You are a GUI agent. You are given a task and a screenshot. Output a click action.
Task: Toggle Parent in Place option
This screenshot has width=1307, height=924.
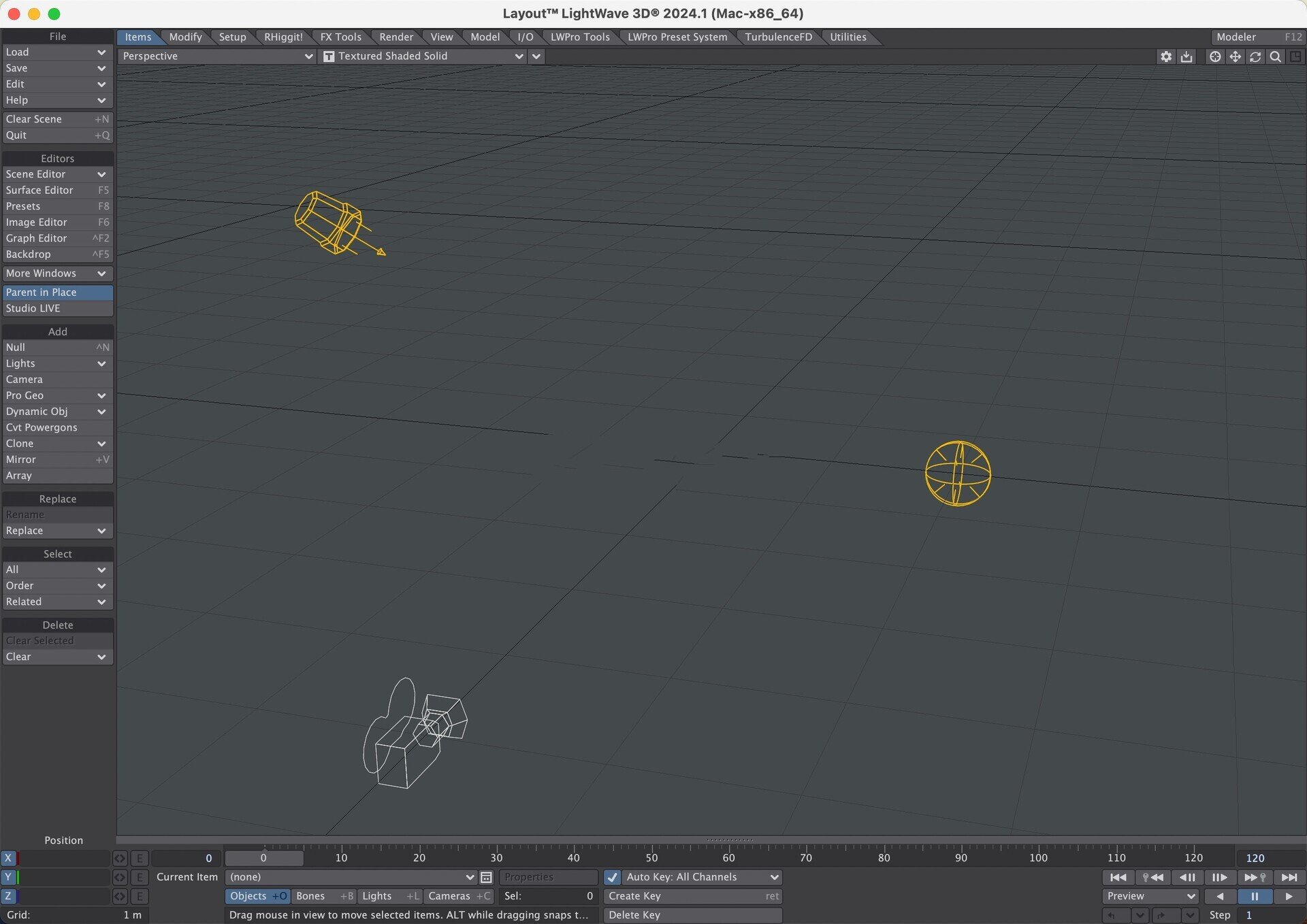pos(57,292)
